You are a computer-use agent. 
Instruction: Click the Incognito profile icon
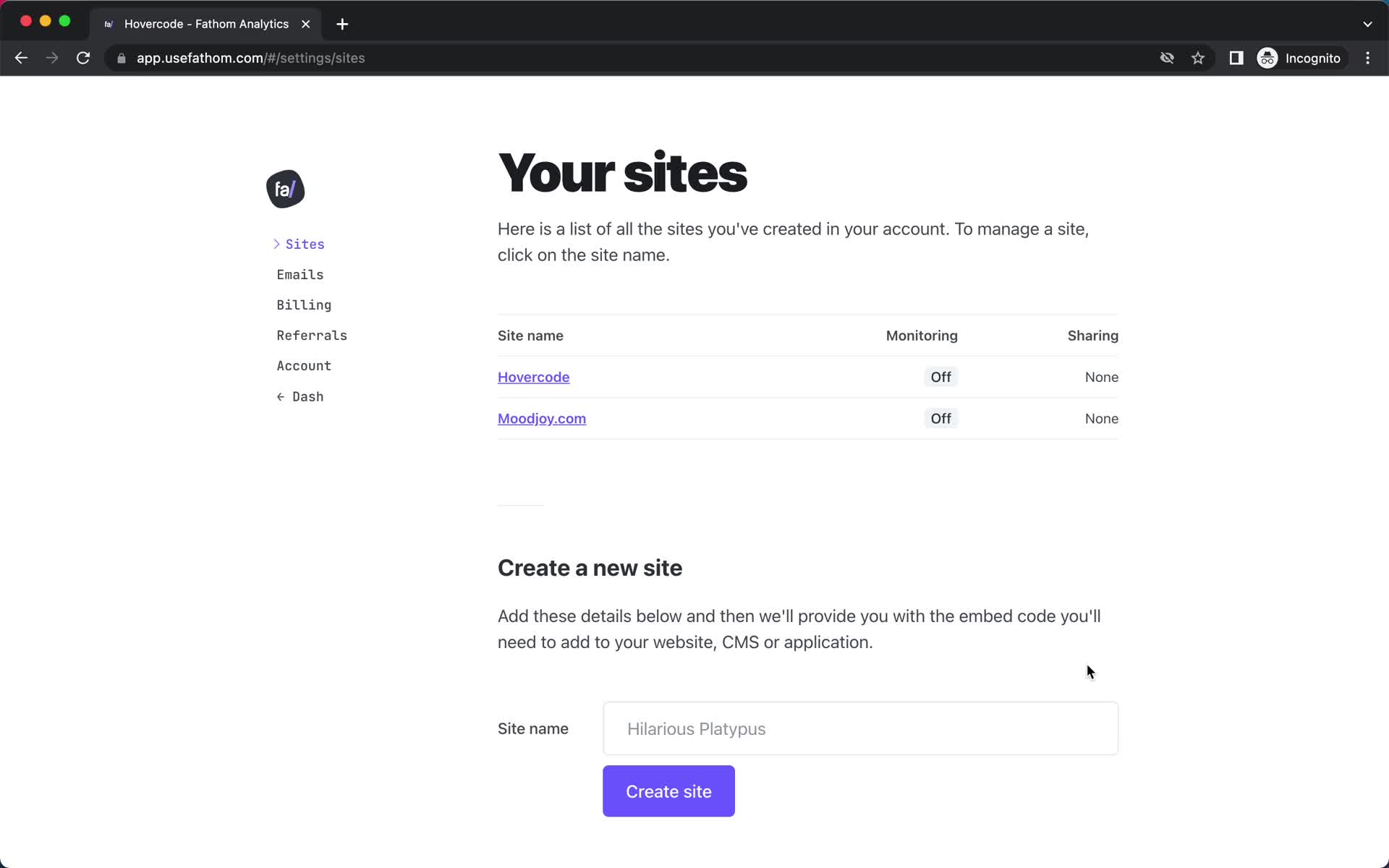pyautogui.click(x=1267, y=58)
